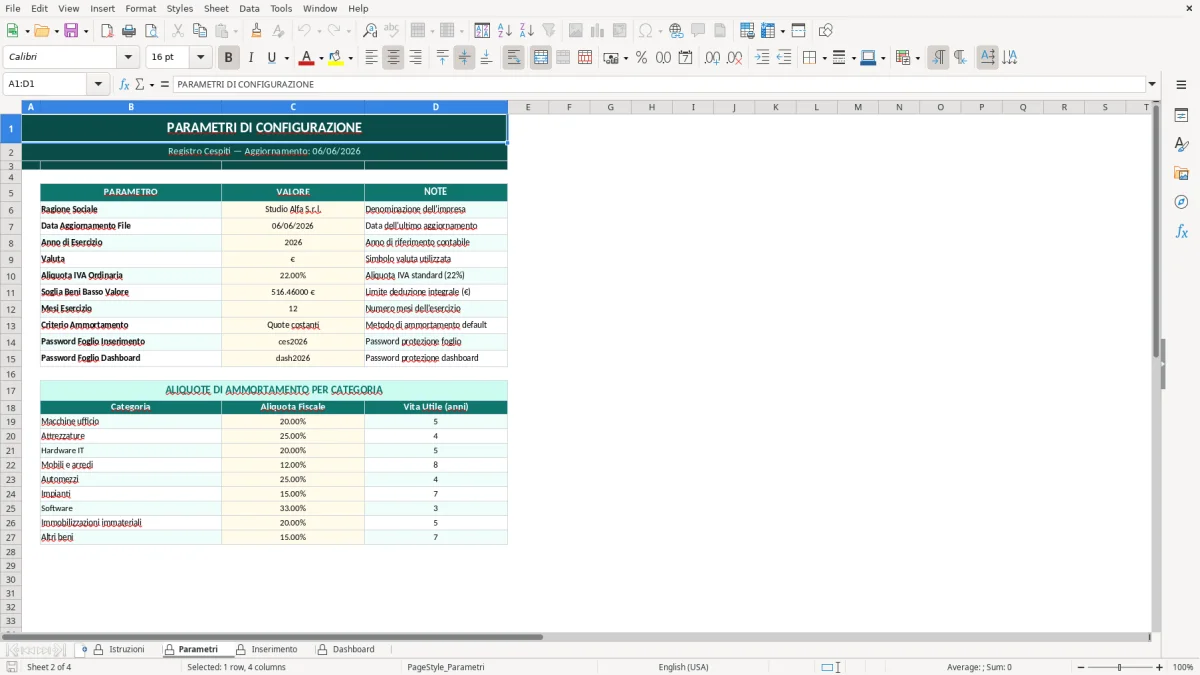1200x675 pixels.
Task: Click the Cut scissors icon
Action: 178,31
